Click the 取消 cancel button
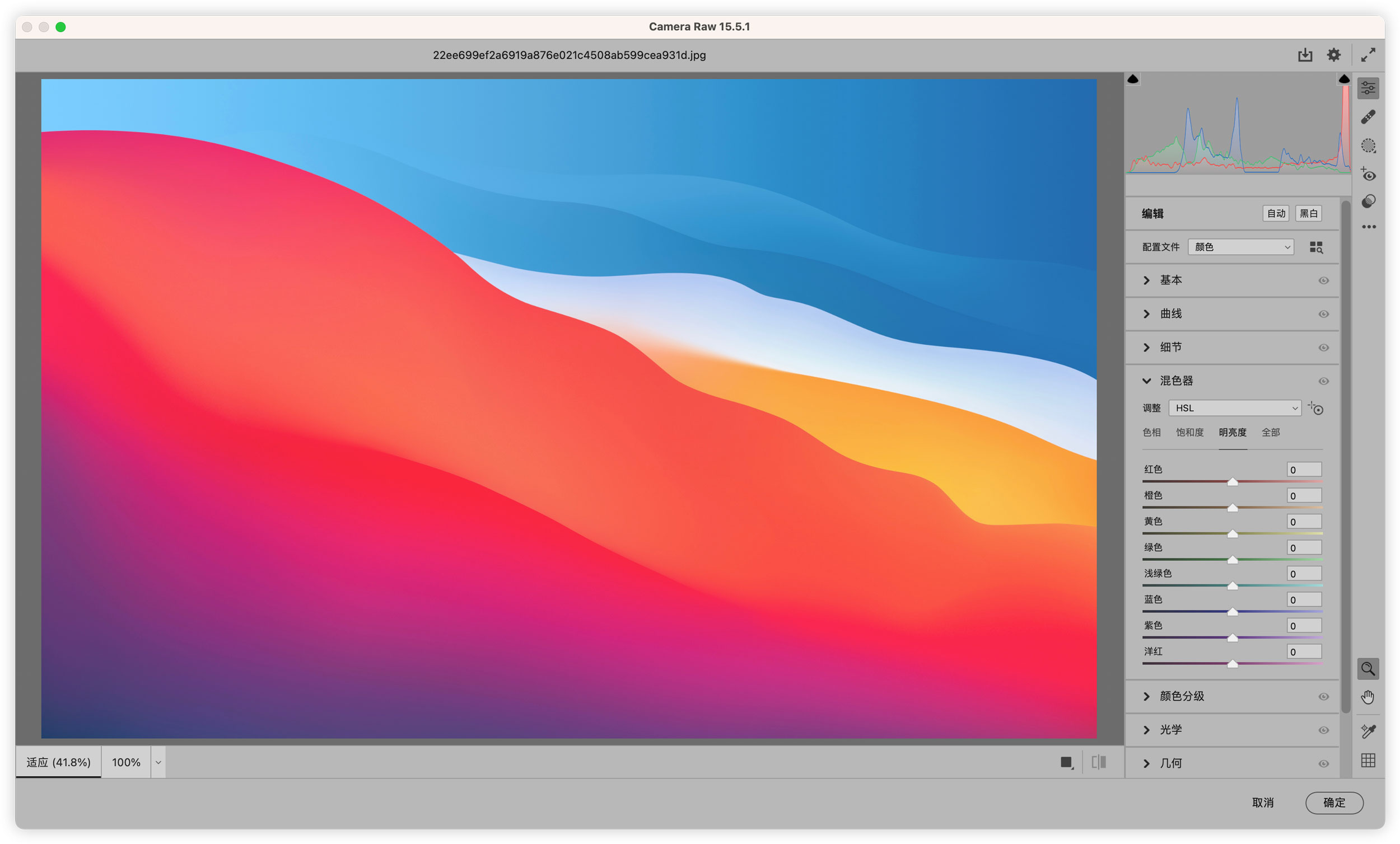Image resolution: width=1400 pixels, height=844 pixels. pyautogui.click(x=1262, y=803)
